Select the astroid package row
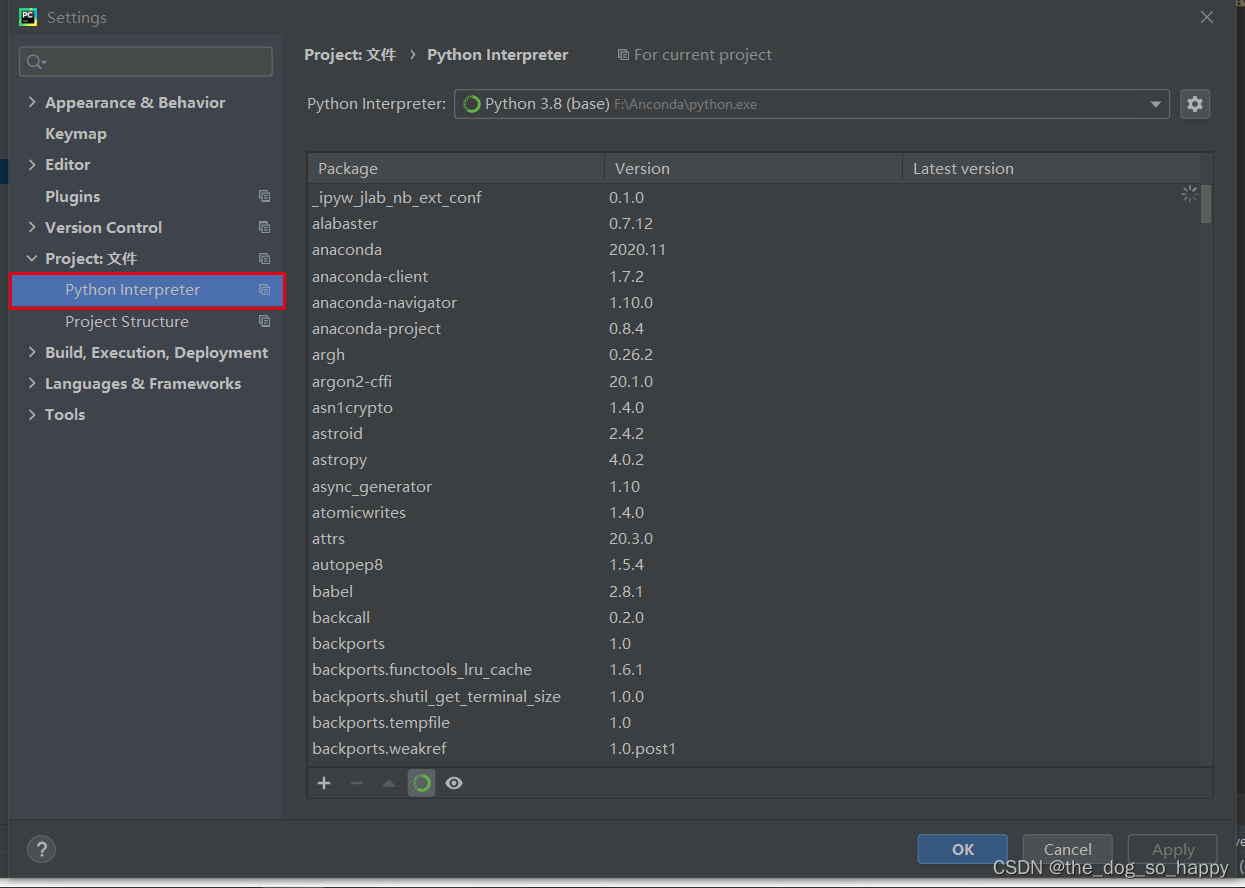The image size is (1245, 888). click(754, 433)
